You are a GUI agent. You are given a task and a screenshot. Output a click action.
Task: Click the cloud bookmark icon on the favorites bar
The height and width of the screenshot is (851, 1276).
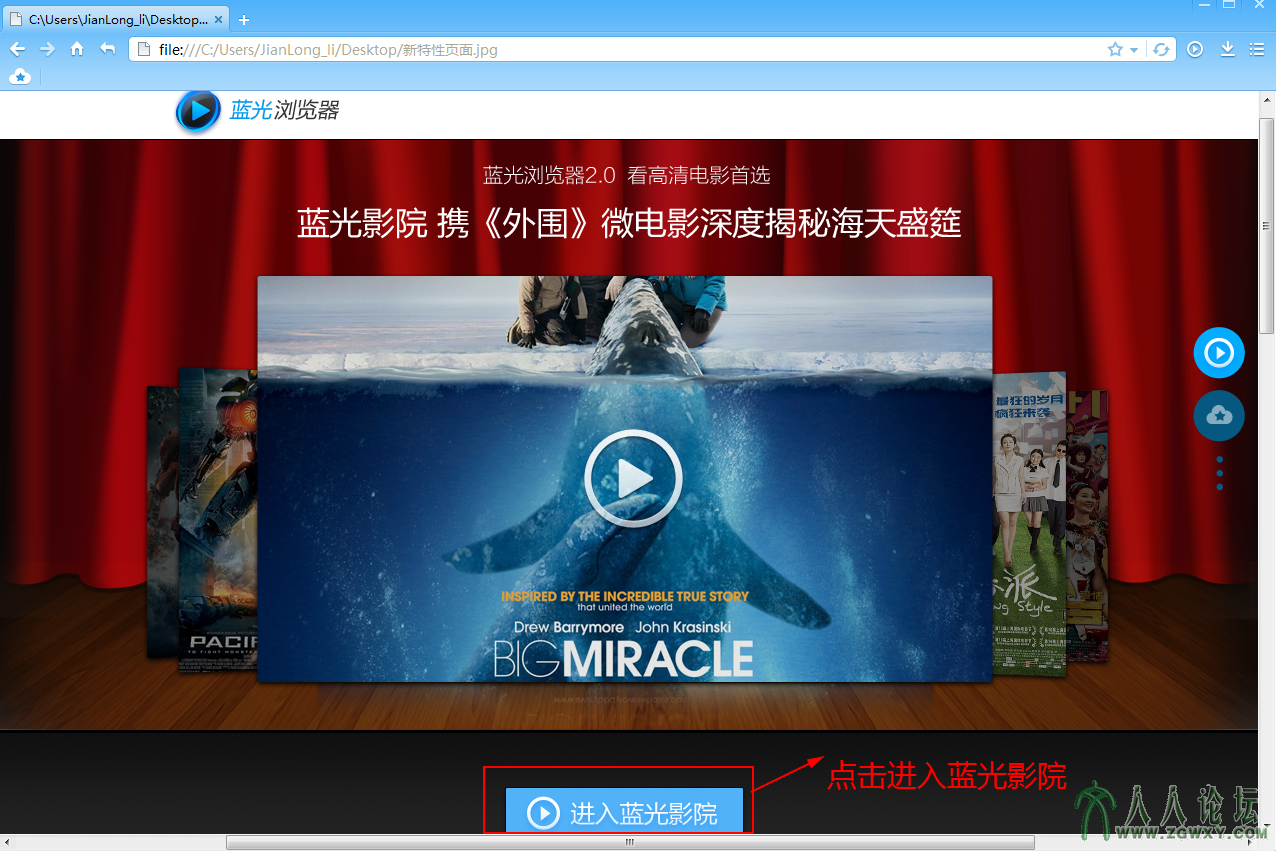click(20, 76)
